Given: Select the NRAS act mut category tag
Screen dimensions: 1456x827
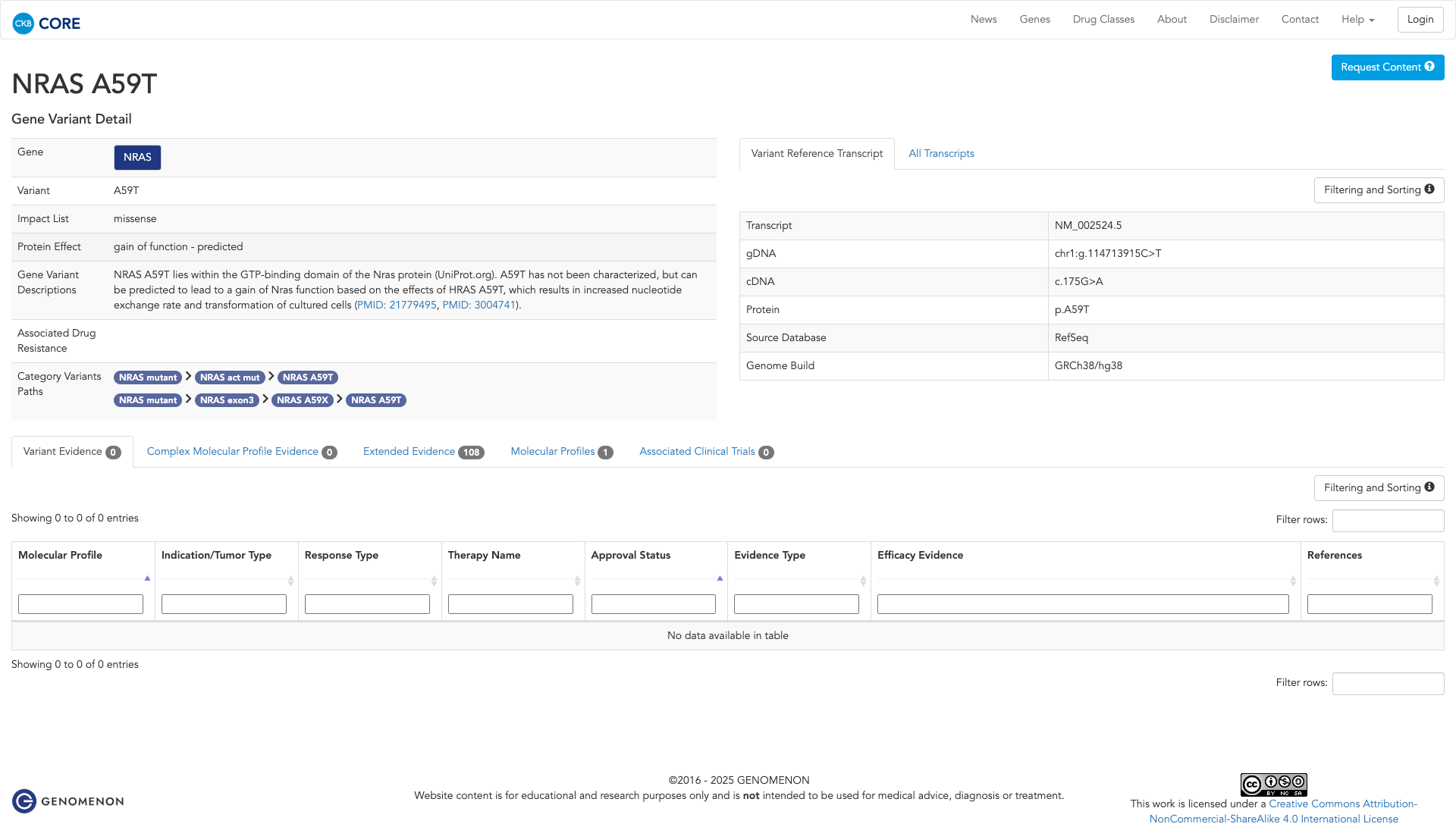Looking at the screenshot, I should 230,377.
